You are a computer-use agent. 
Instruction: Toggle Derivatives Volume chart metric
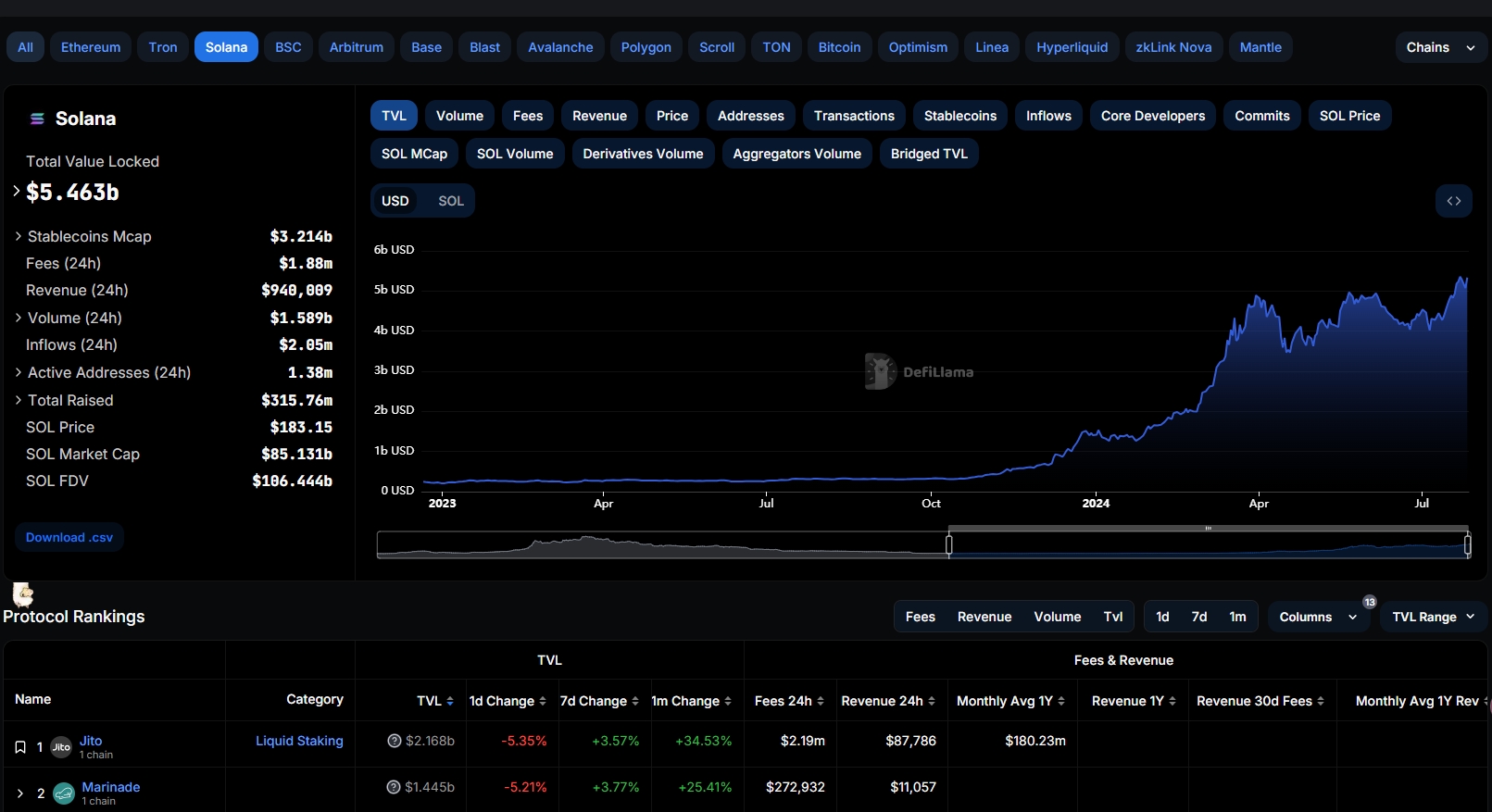[643, 154]
